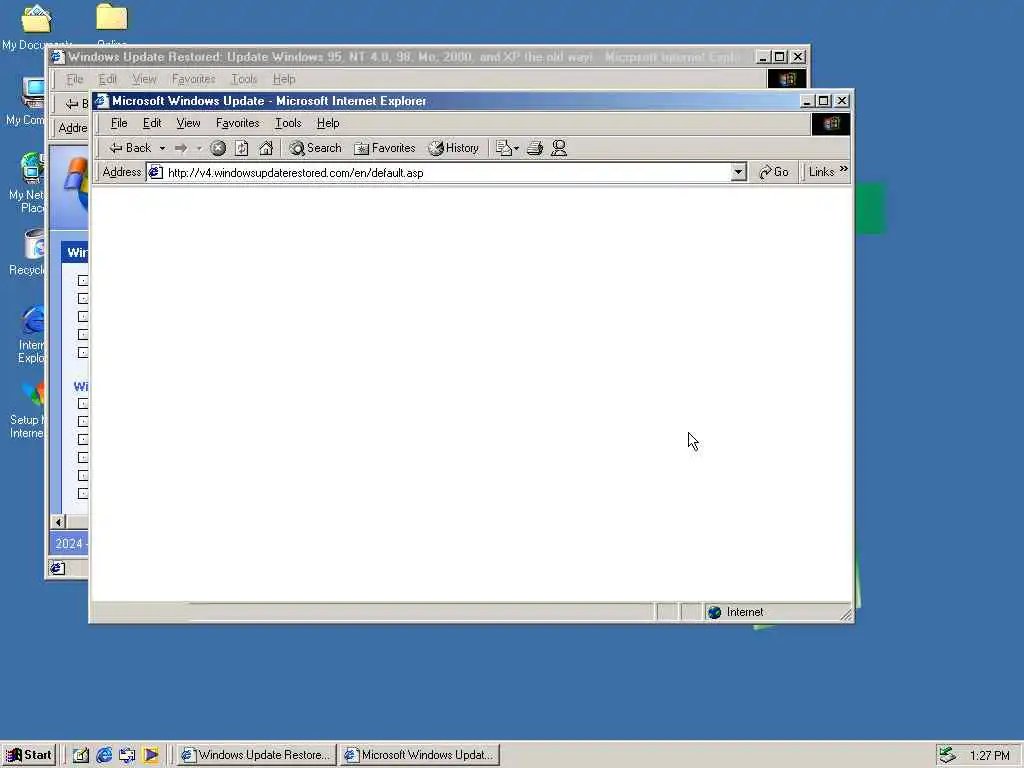
Task: Print the page using the printer icon
Action: pos(535,148)
